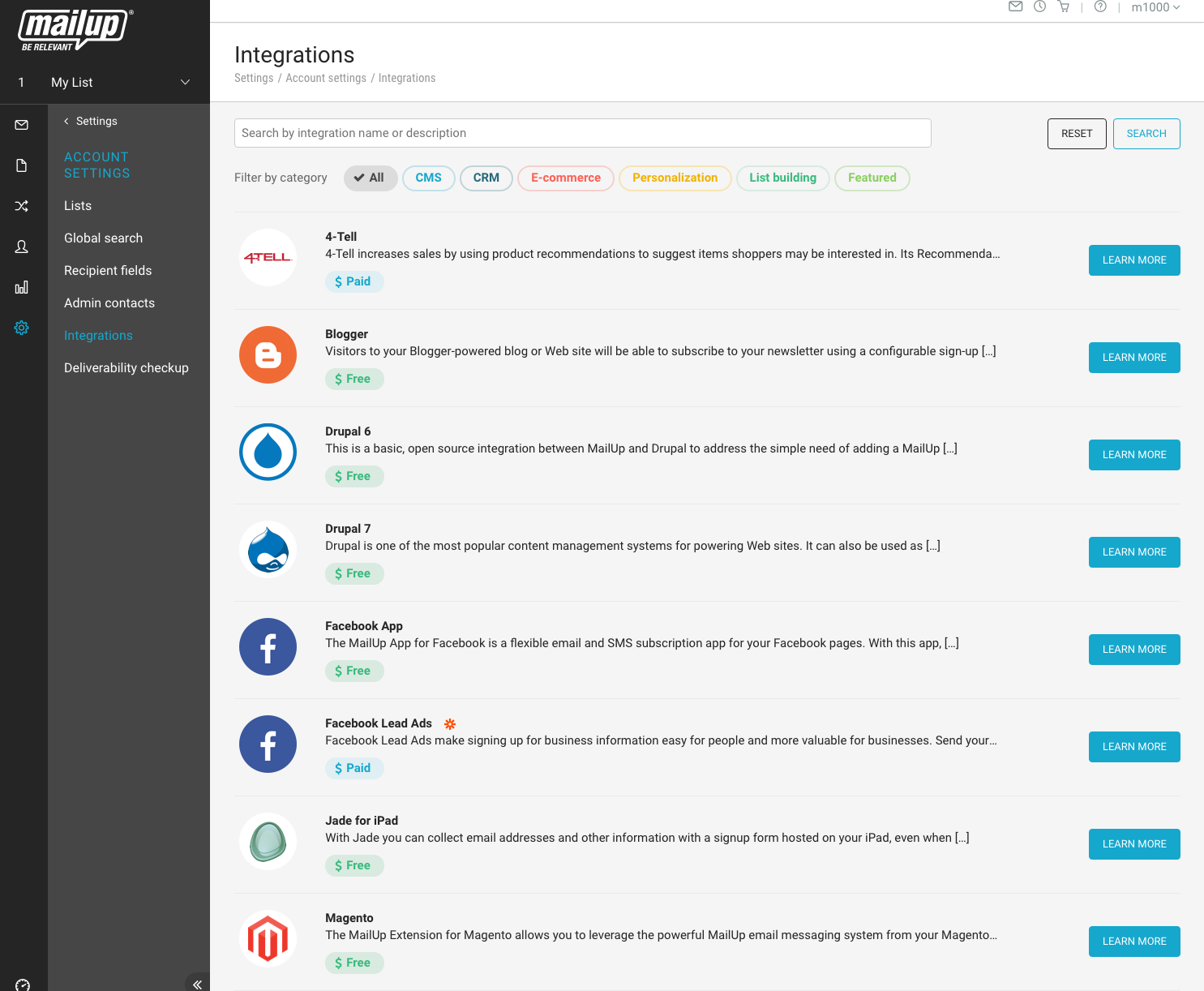The height and width of the screenshot is (991, 1204).
Task: Click the 4-Tell logo thumbnail
Action: (268, 257)
